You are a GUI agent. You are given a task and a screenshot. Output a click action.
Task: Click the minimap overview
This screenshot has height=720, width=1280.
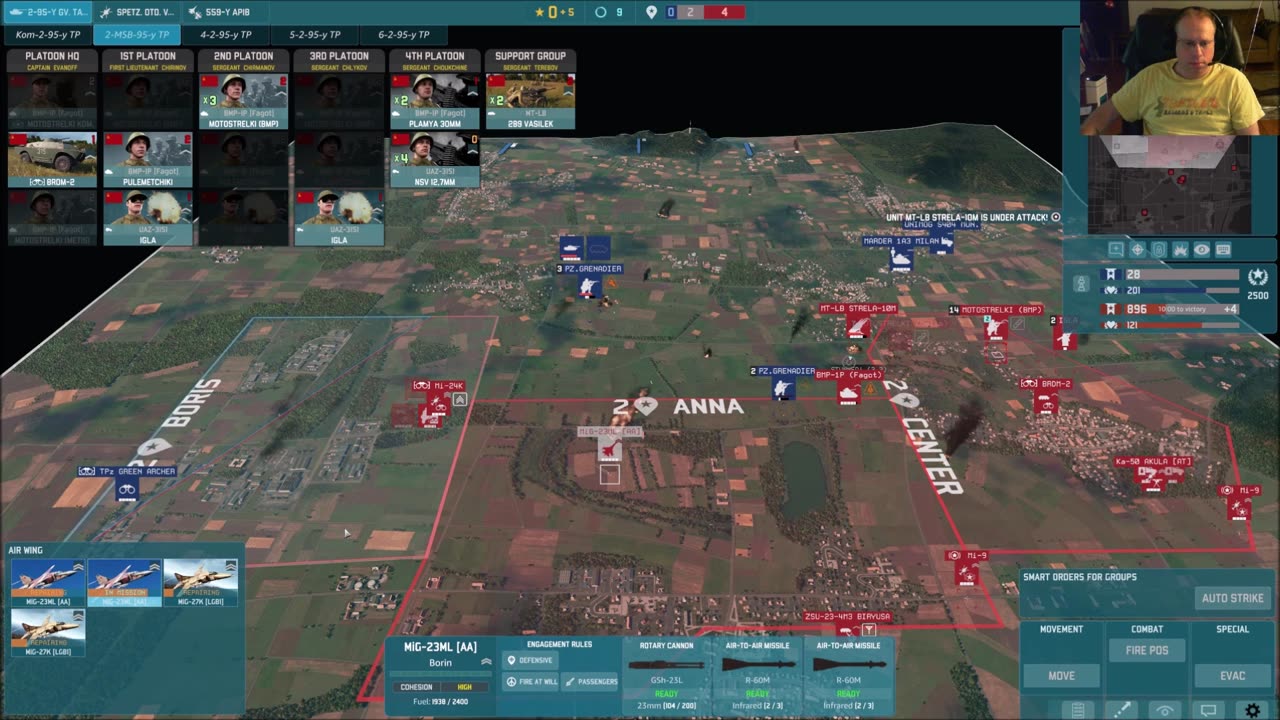1169,185
